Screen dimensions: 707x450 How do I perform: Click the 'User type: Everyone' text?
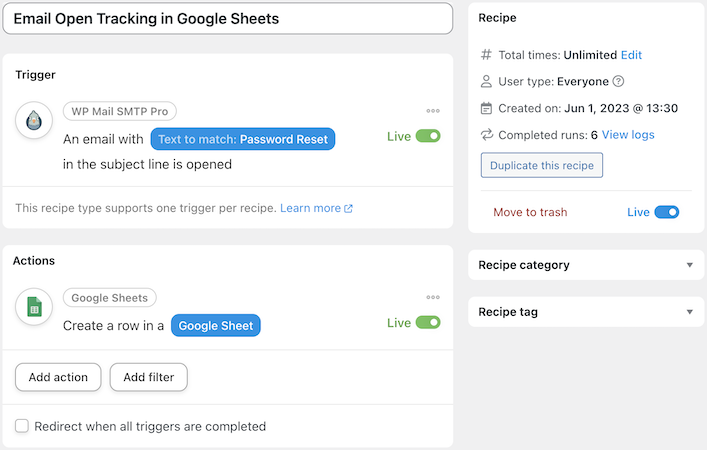(x=553, y=82)
